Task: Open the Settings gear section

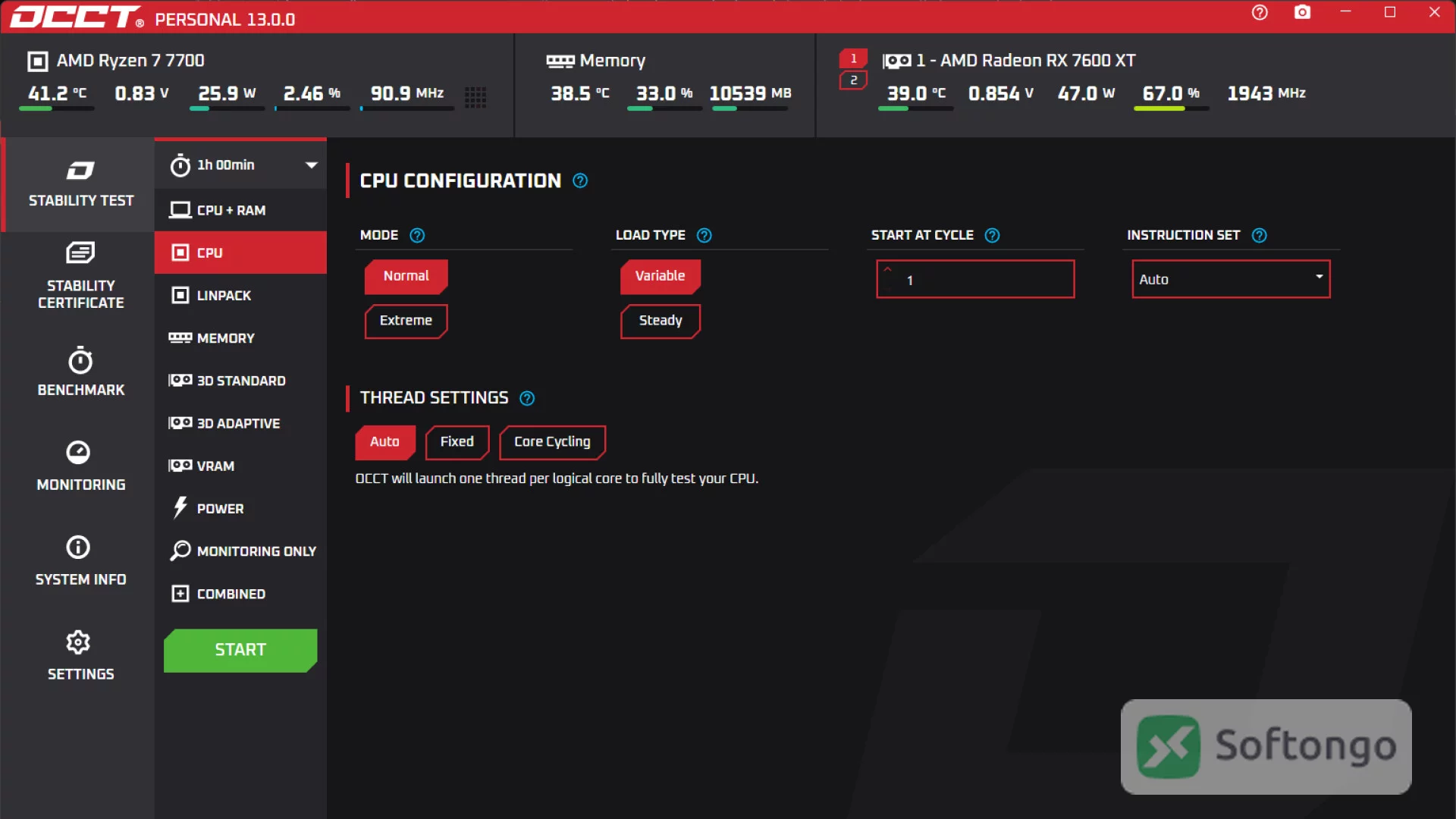Action: tap(80, 656)
